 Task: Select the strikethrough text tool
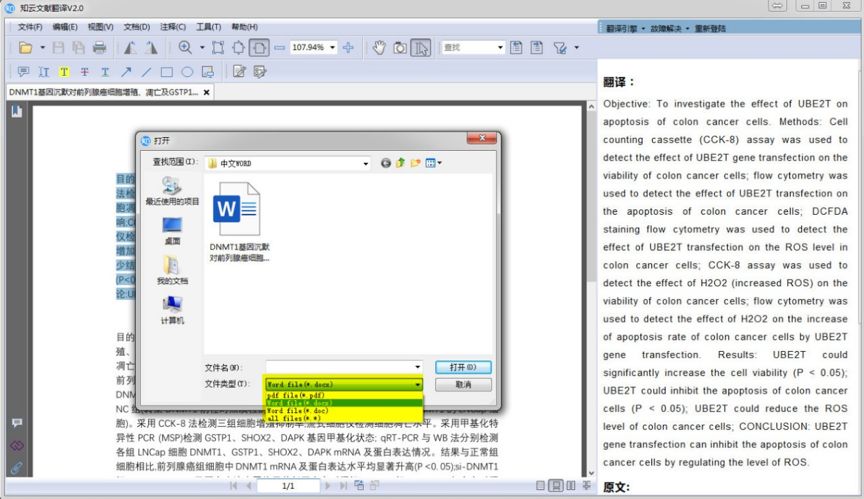[x=85, y=72]
